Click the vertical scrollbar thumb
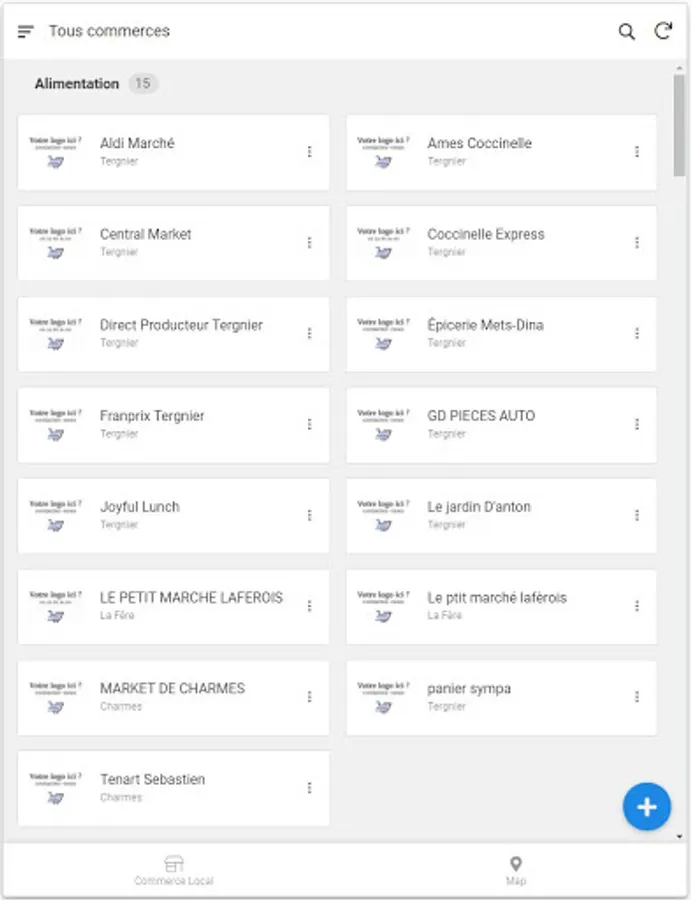The height and width of the screenshot is (900, 691). (x=680, y=125)
